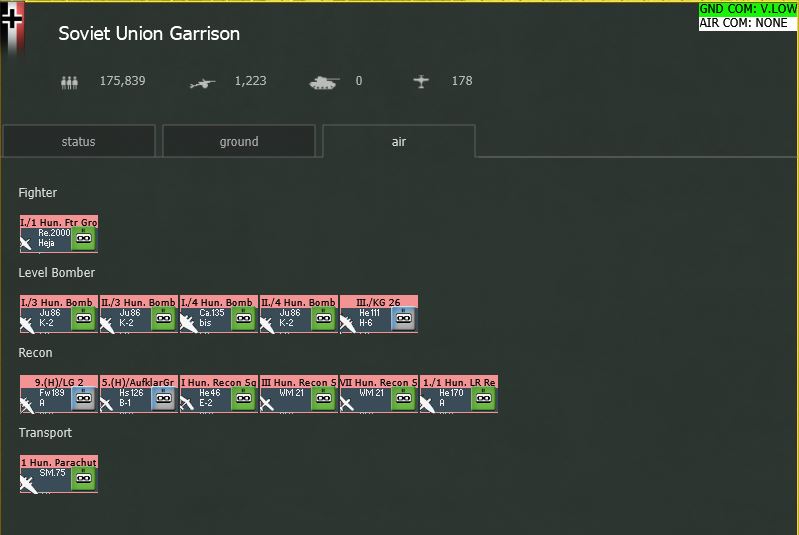Click the aircraft silhouette of Re.2000 Heja
799x535 pixels.
26,243
